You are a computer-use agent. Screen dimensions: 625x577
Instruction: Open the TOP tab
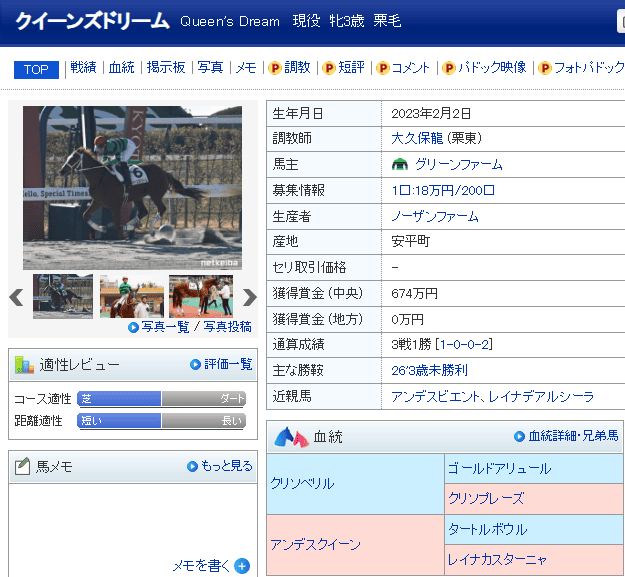pos(36,70)
